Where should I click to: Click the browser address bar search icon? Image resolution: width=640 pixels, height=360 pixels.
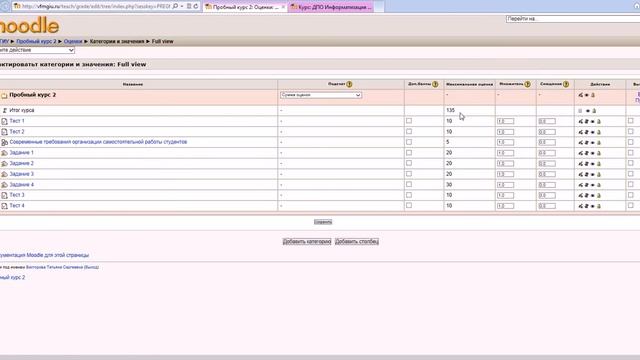pyautogui.click(x=175, y=7)
